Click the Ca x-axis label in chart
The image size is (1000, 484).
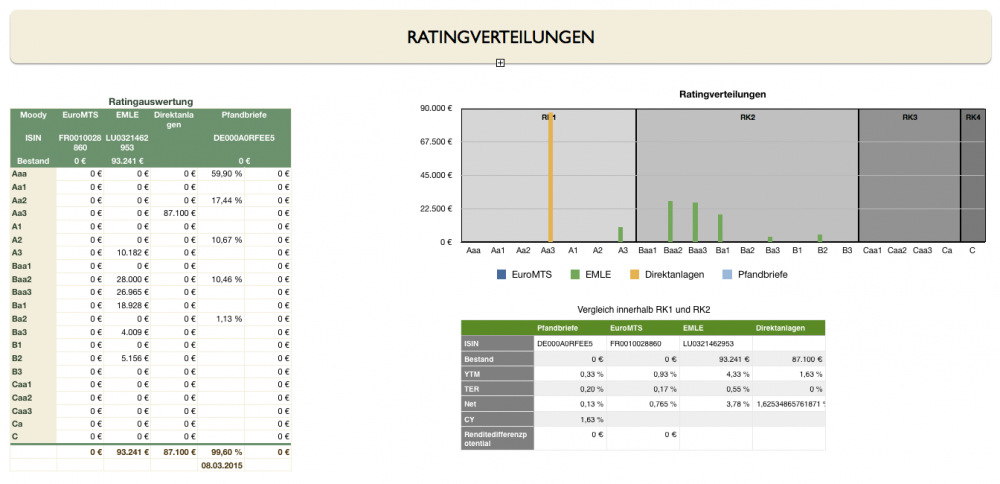[x=947, y=251]
